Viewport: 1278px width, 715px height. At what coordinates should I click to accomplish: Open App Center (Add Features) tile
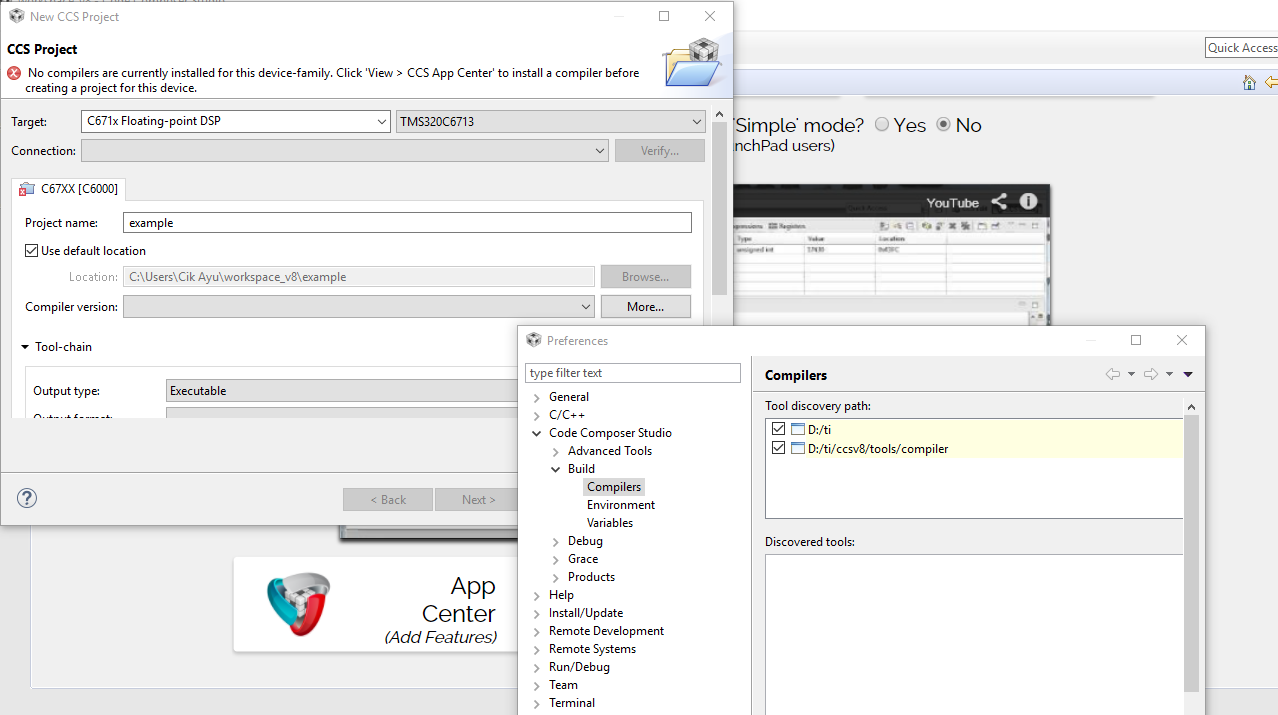coord(375,605)
